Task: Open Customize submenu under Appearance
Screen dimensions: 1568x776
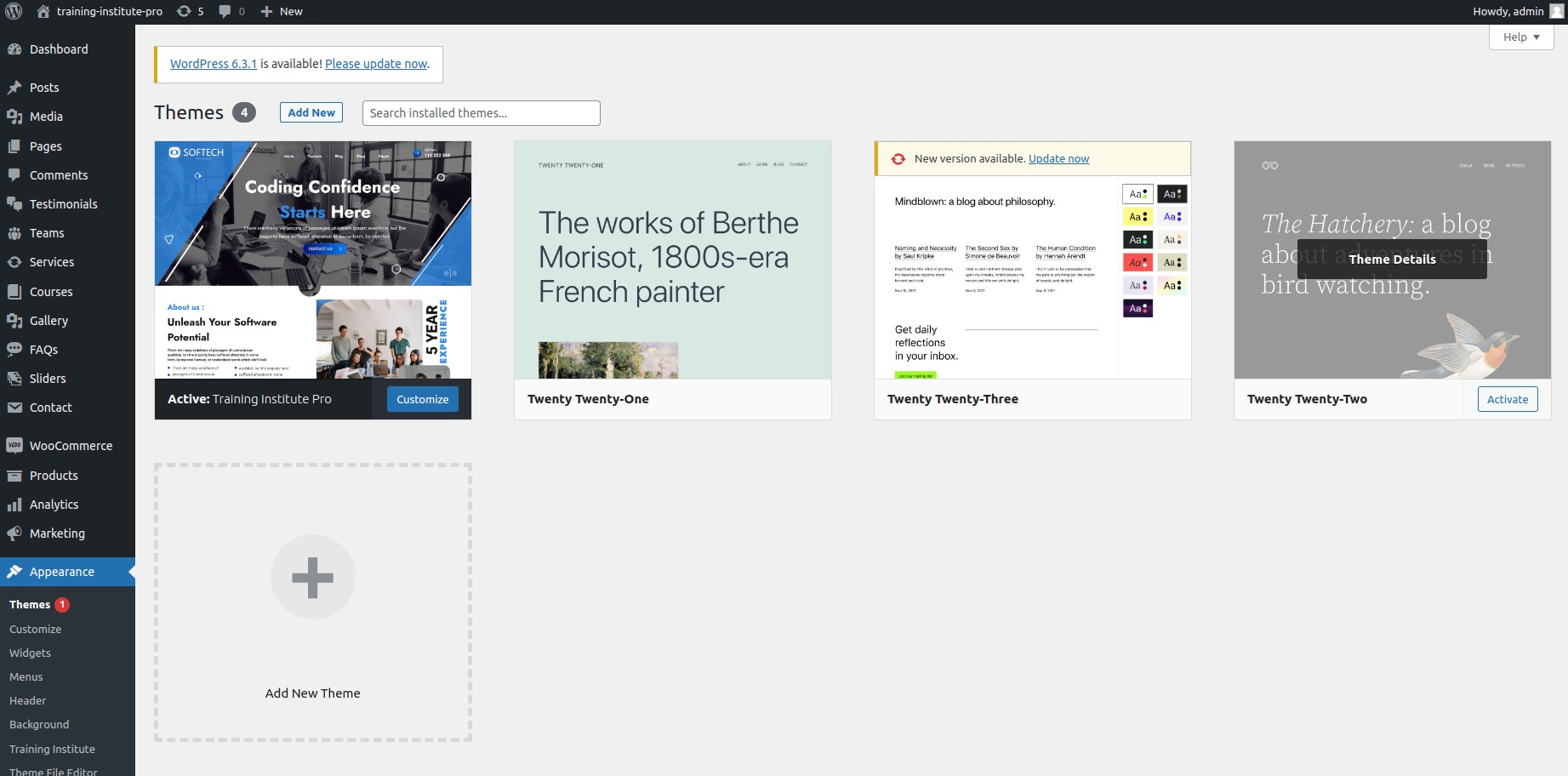Action: click(36, 629)
